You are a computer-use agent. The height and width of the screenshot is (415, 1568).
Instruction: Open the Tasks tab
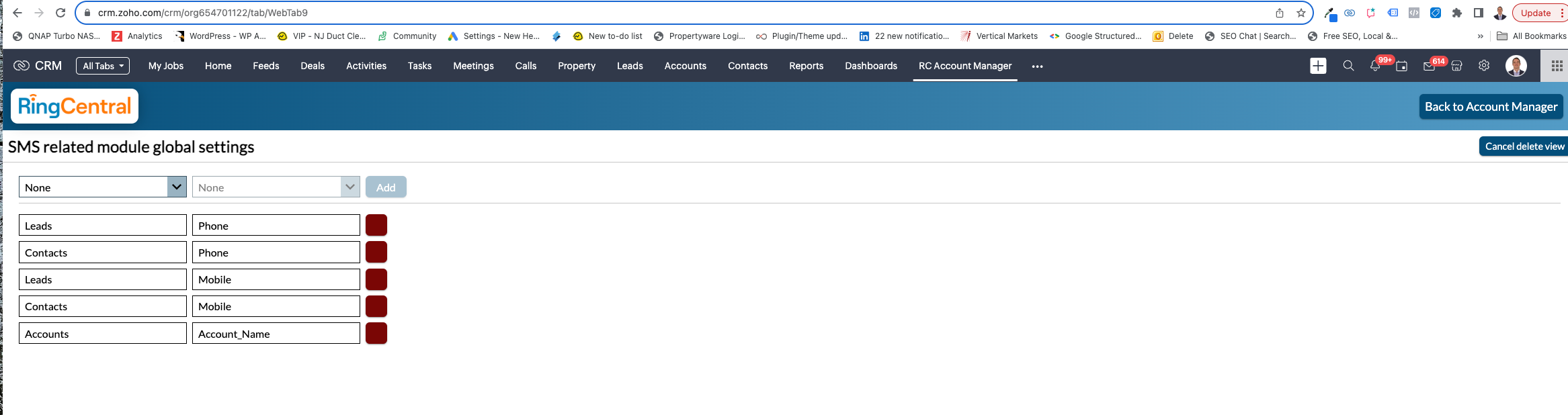(x=420, y=66)
